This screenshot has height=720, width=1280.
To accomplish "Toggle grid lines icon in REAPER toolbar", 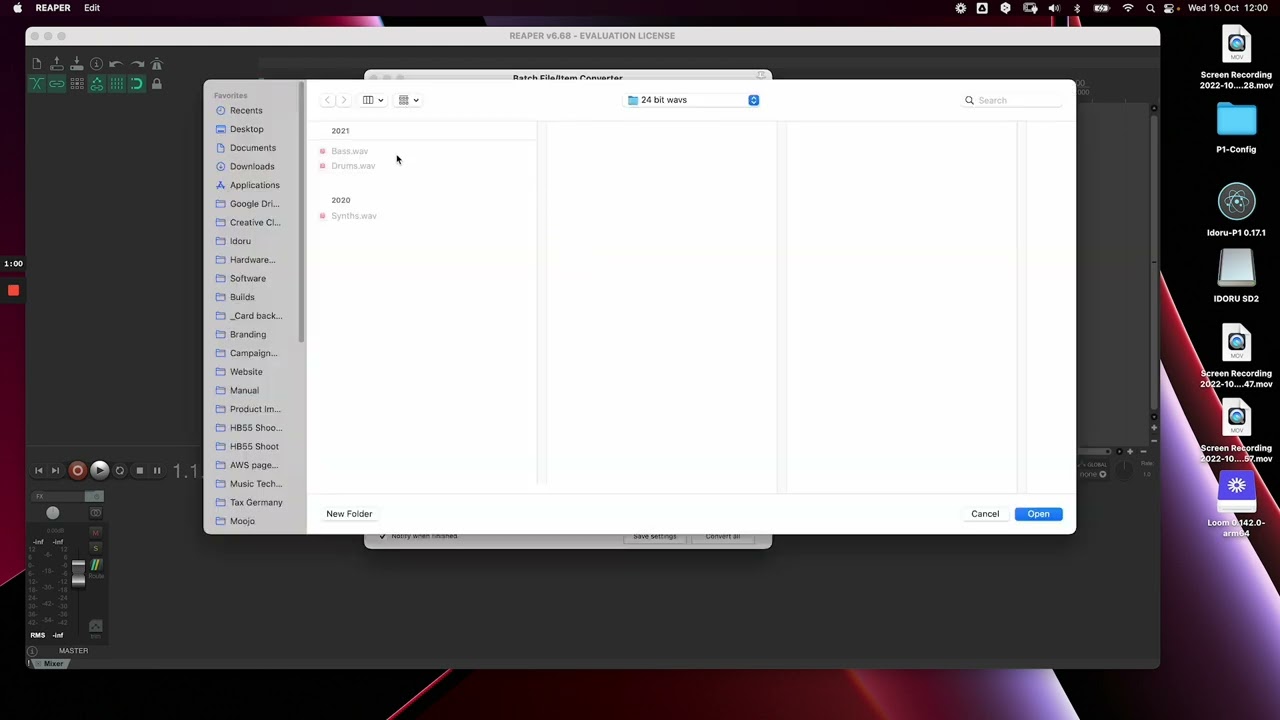I will [116, 84].
